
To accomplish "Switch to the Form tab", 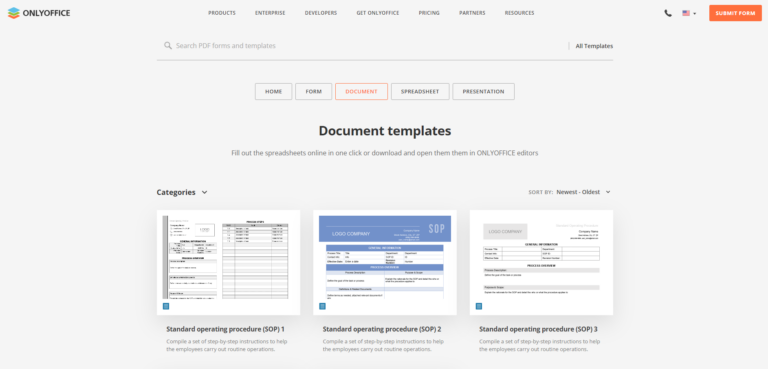I will click(313, 92).
